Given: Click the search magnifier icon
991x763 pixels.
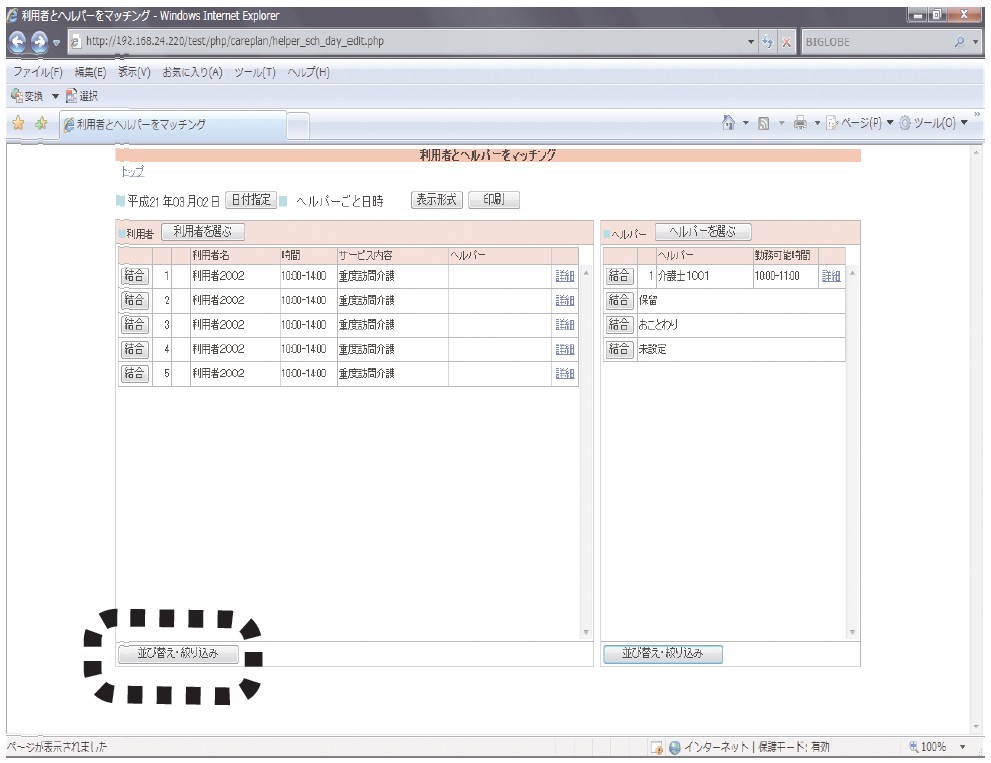Looking at the screenshot, I should 959,42.
